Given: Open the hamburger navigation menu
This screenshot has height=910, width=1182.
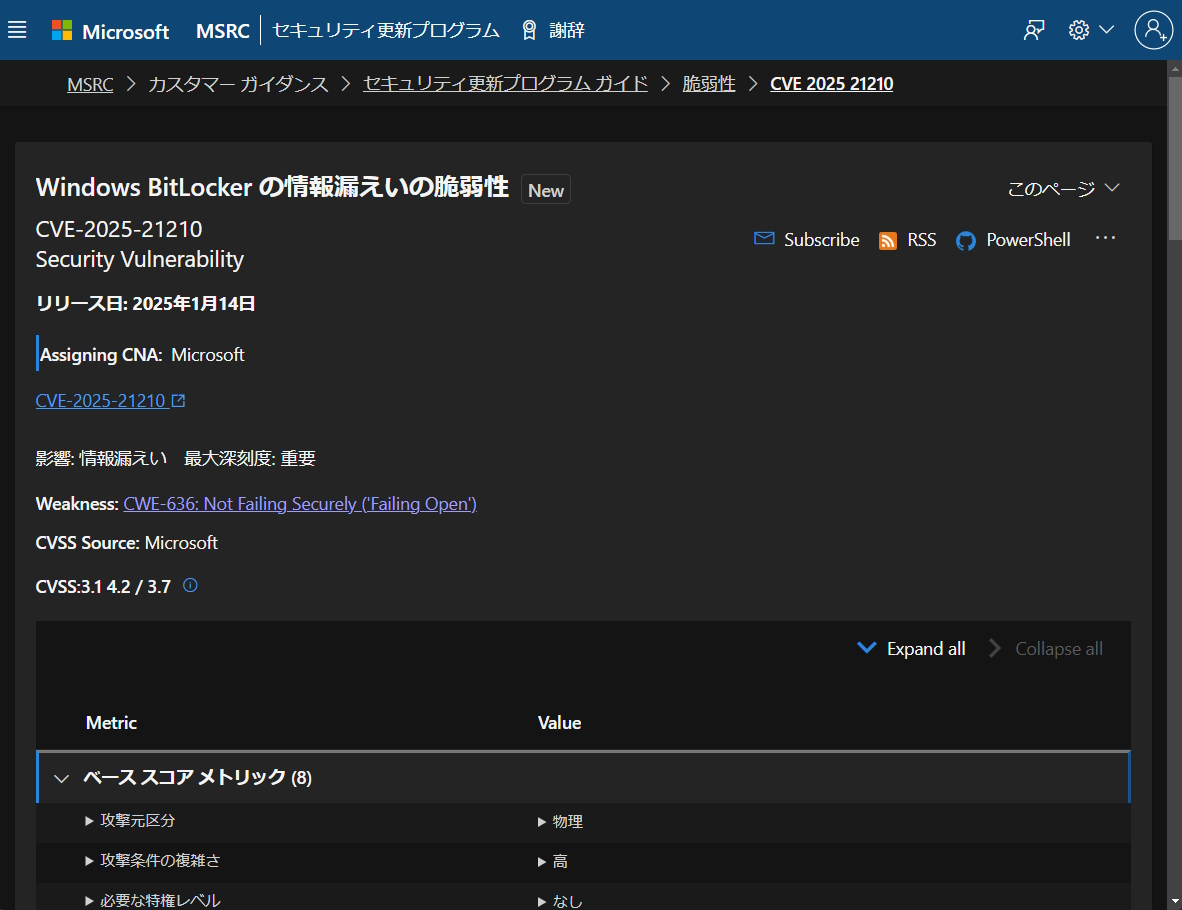Looking at the screenshot, I should 17,29.
